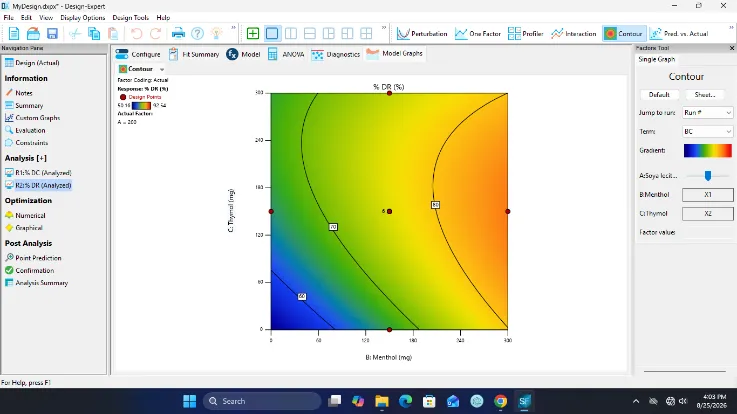
Task: Switch to the ANOVA tab
Action: pyautogui.click(x=286, y=54)
